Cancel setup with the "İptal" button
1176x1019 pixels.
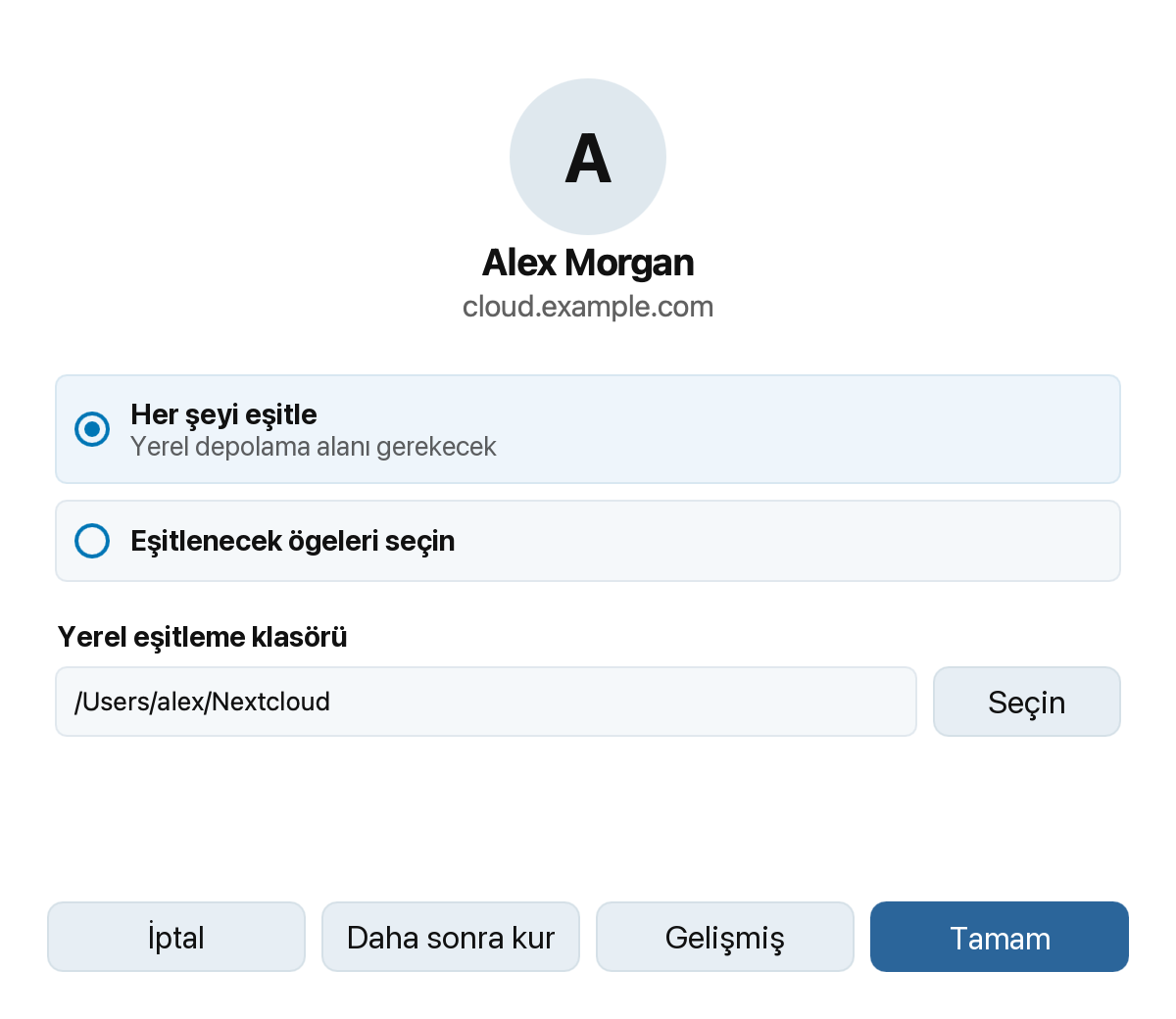coord(176,937)
